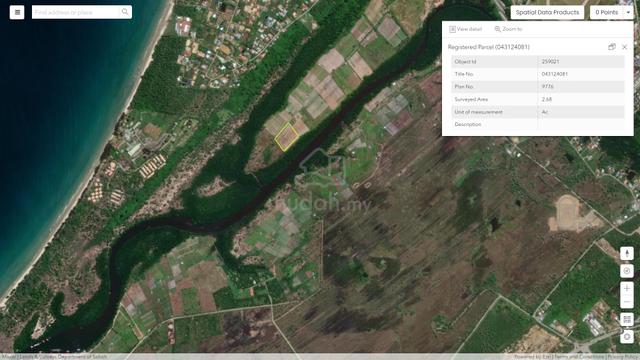Screen dimensions: 640x360
Task: Click the Registered Parcel (043124081) title
Action: point(489,47)
